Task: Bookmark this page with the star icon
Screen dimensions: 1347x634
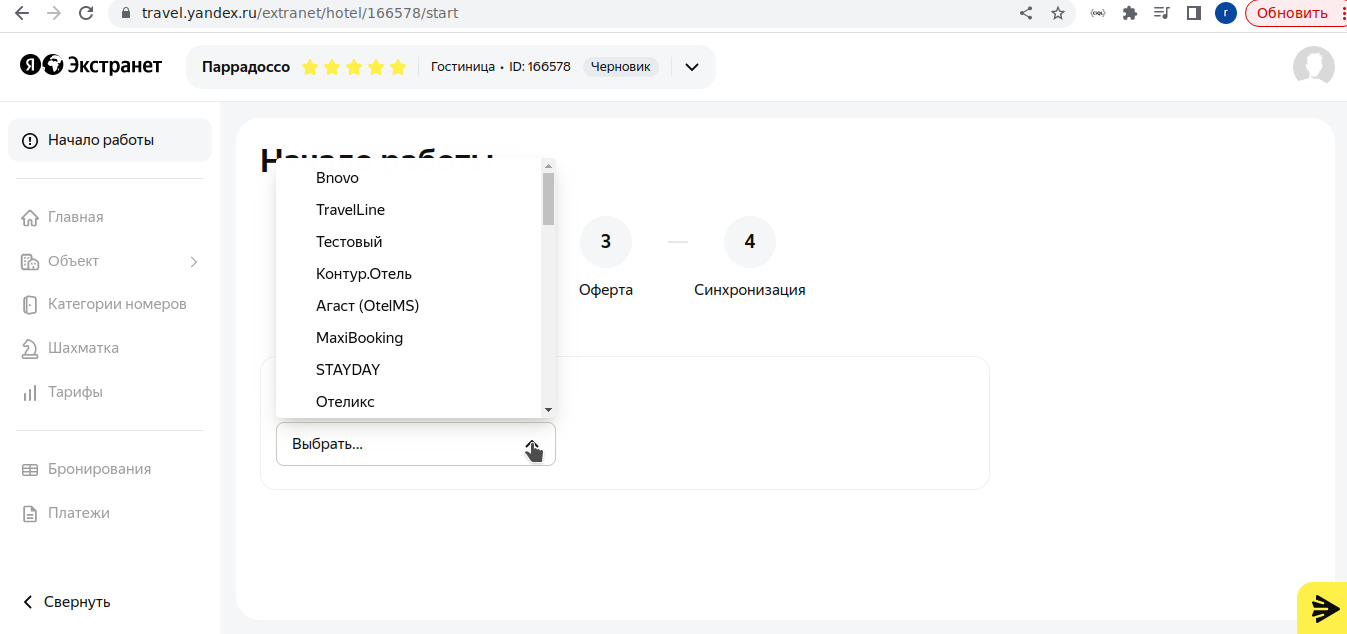Action: pos(1058,14)
